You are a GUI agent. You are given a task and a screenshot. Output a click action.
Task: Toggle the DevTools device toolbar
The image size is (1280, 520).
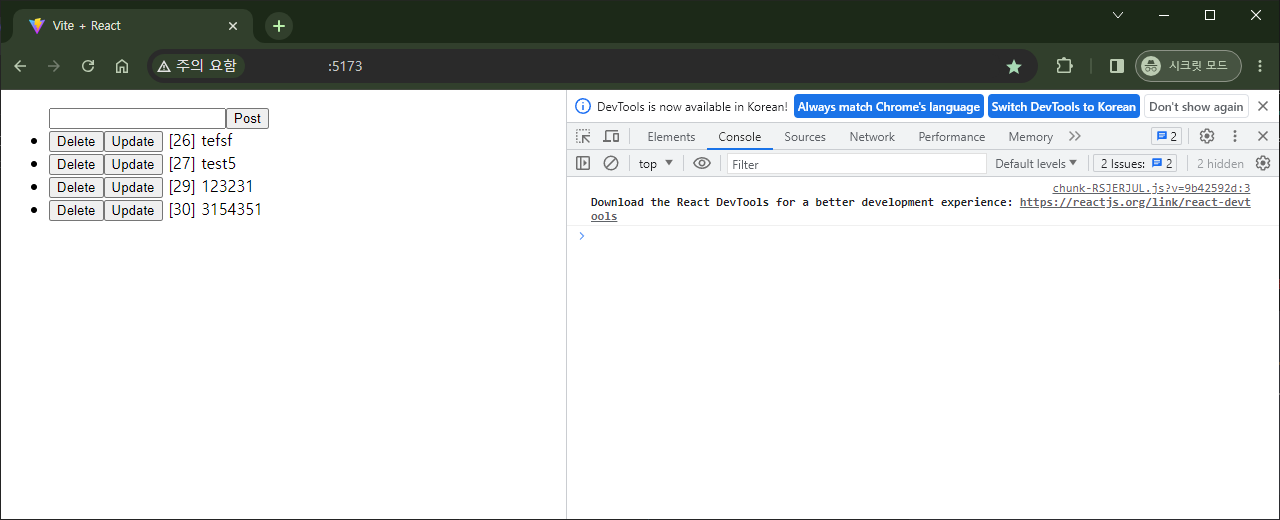[611, 136]
